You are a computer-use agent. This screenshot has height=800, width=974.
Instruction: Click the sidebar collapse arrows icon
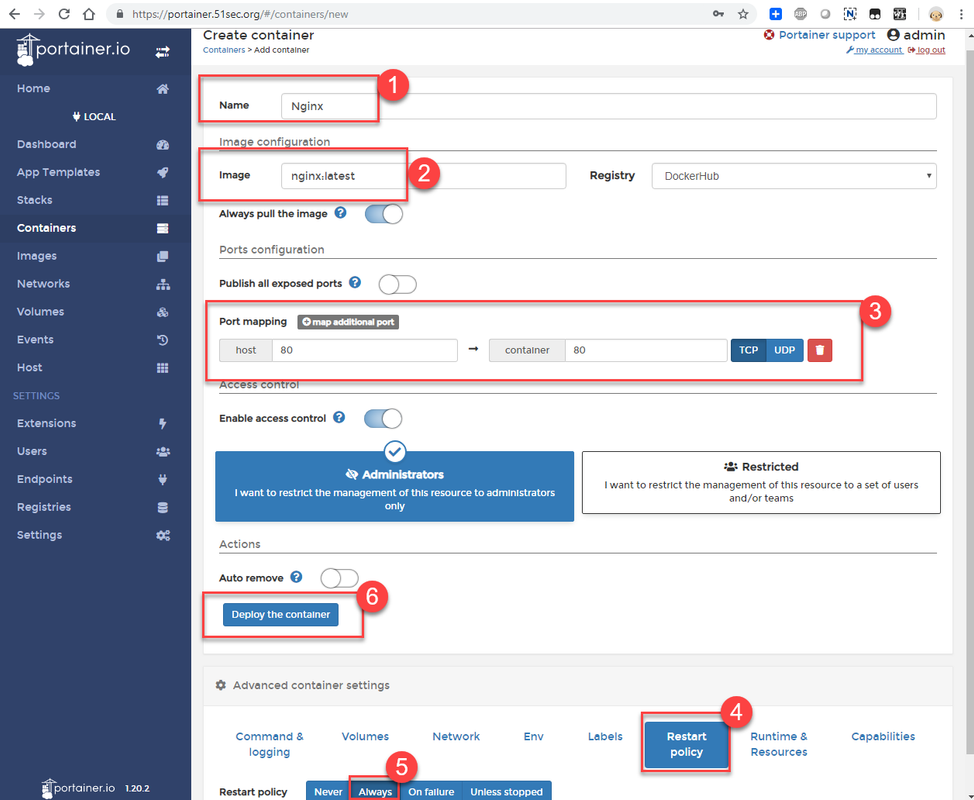click(162, 52)
